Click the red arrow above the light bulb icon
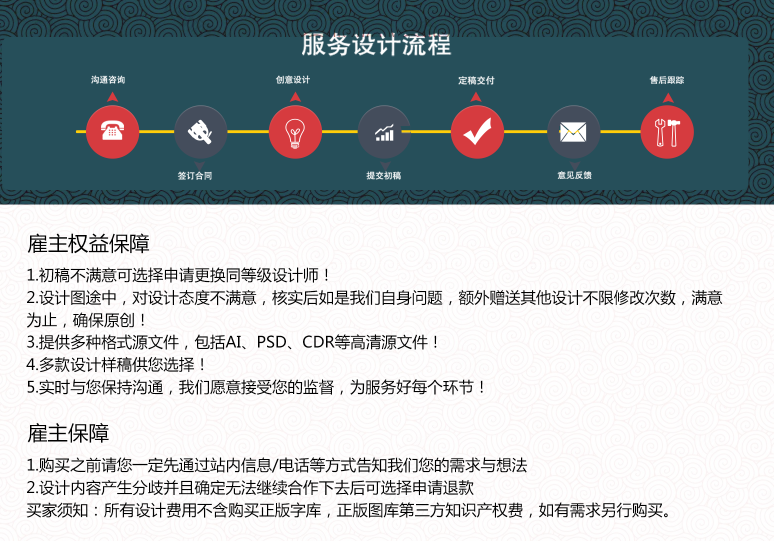 (x=295, y=97)
